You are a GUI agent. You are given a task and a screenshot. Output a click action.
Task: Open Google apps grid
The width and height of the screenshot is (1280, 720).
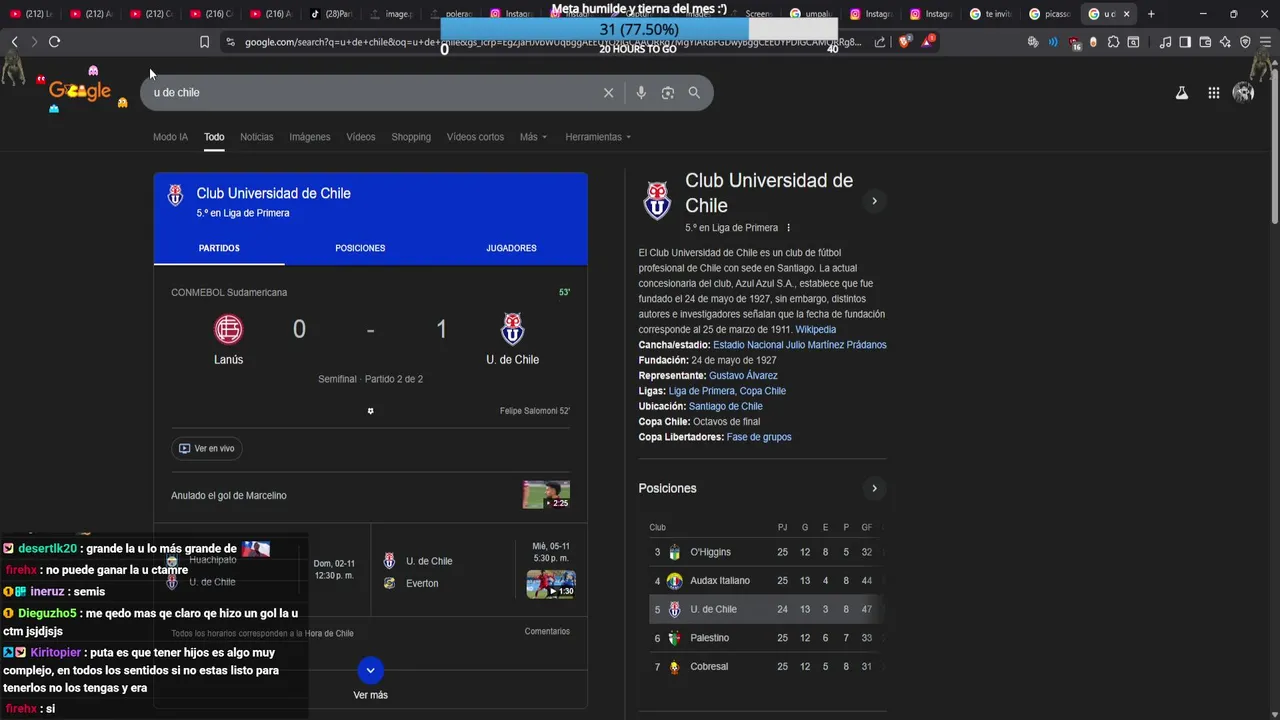(x=1213, y=93)
